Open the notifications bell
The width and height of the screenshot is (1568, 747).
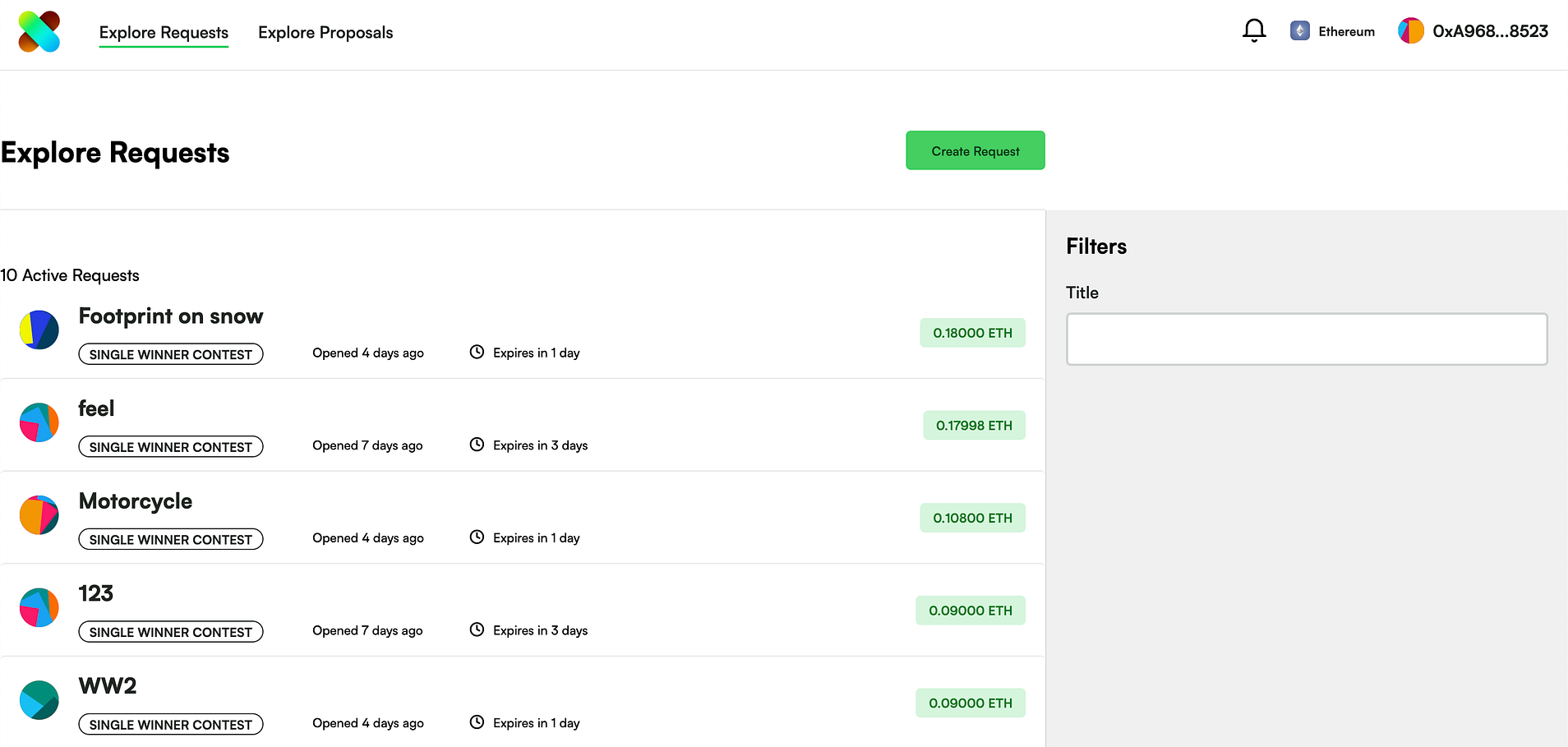pyautogui.click(x=1254, y=30)
